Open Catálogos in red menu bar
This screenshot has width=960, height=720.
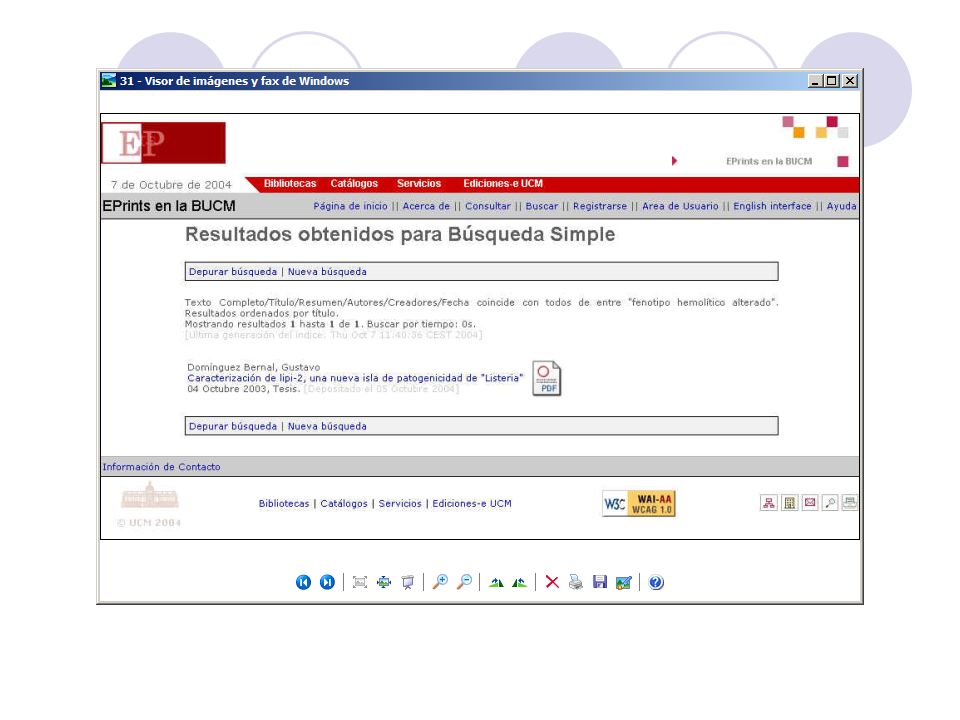point(354,184)
